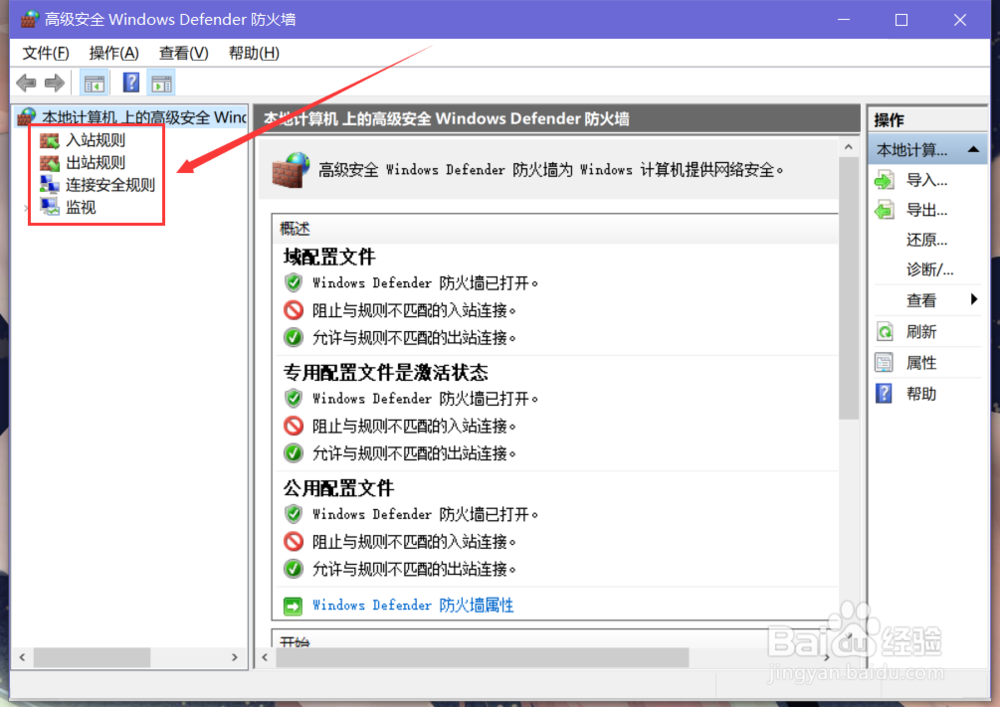Viewport: 1000px width, 707px height.
Task: Click 刷新 refresh action text
Action: coord(922,332)
